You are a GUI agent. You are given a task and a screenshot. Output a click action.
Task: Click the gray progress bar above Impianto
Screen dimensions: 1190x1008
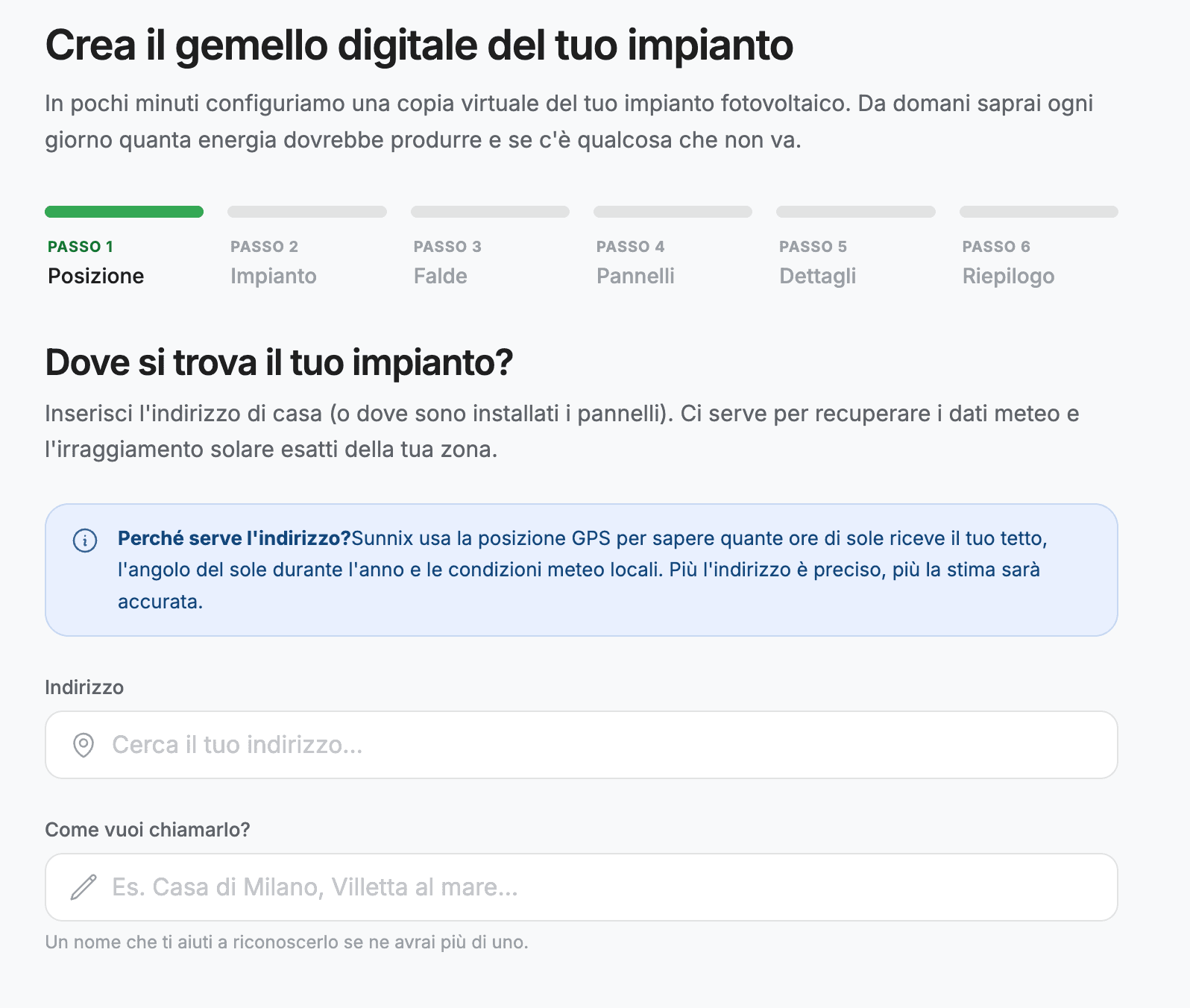[306, 212]
